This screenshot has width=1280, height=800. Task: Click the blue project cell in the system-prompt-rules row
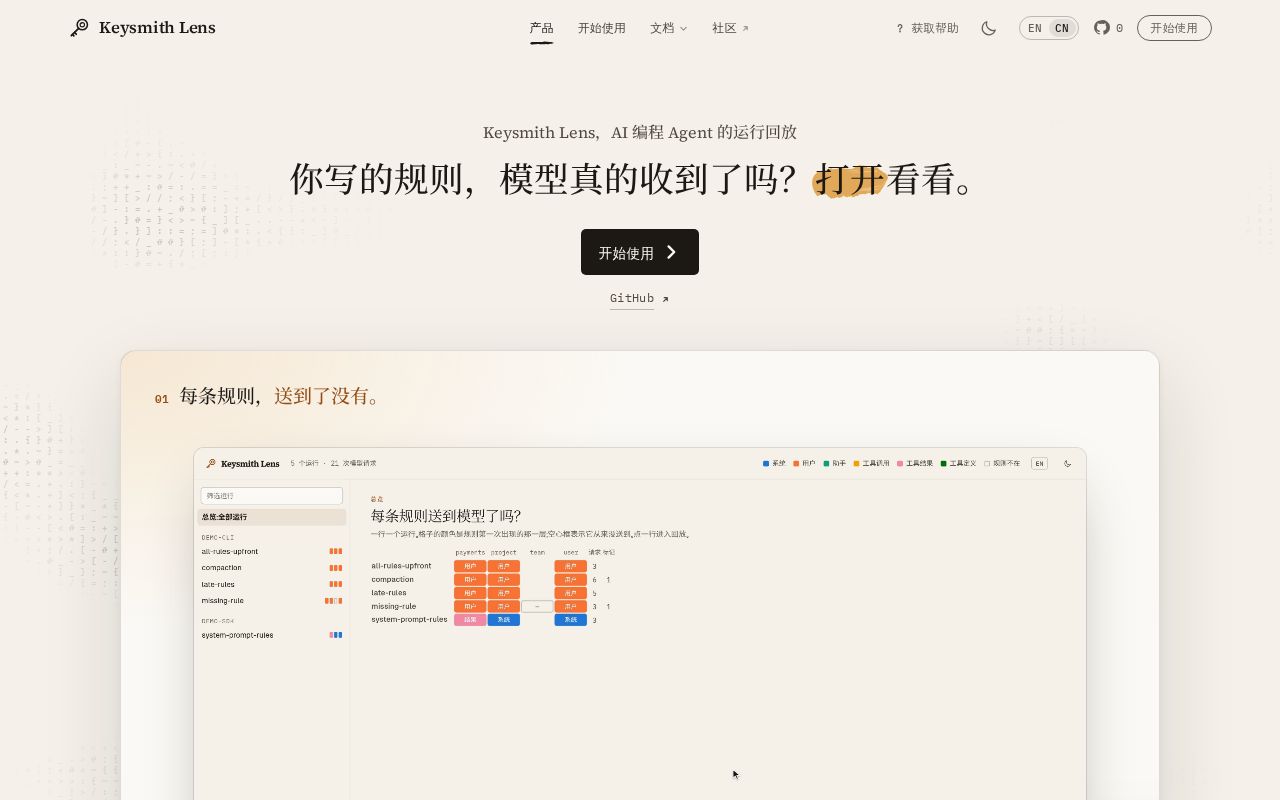click(x=504, y=620)
